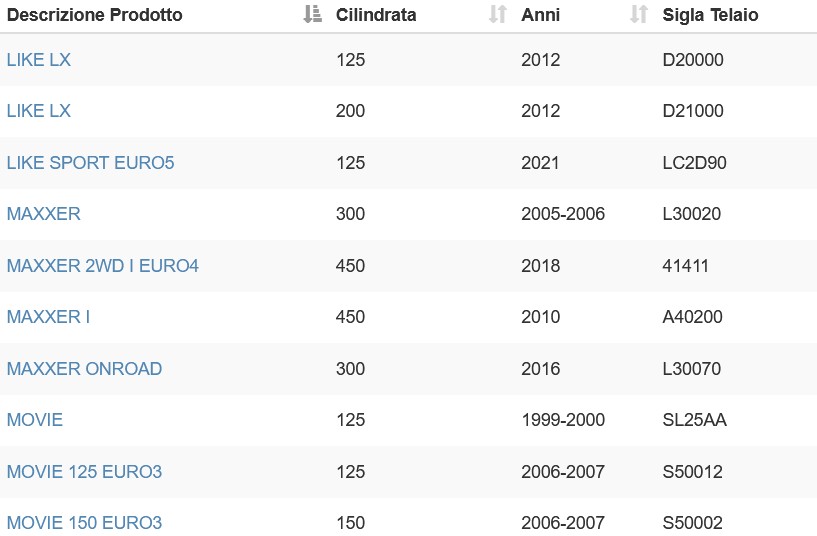The width and height of the screenshot is (817, 536).
Task: Select the Anni column header text
Action: pyautogui.click(x=540, y=15)
